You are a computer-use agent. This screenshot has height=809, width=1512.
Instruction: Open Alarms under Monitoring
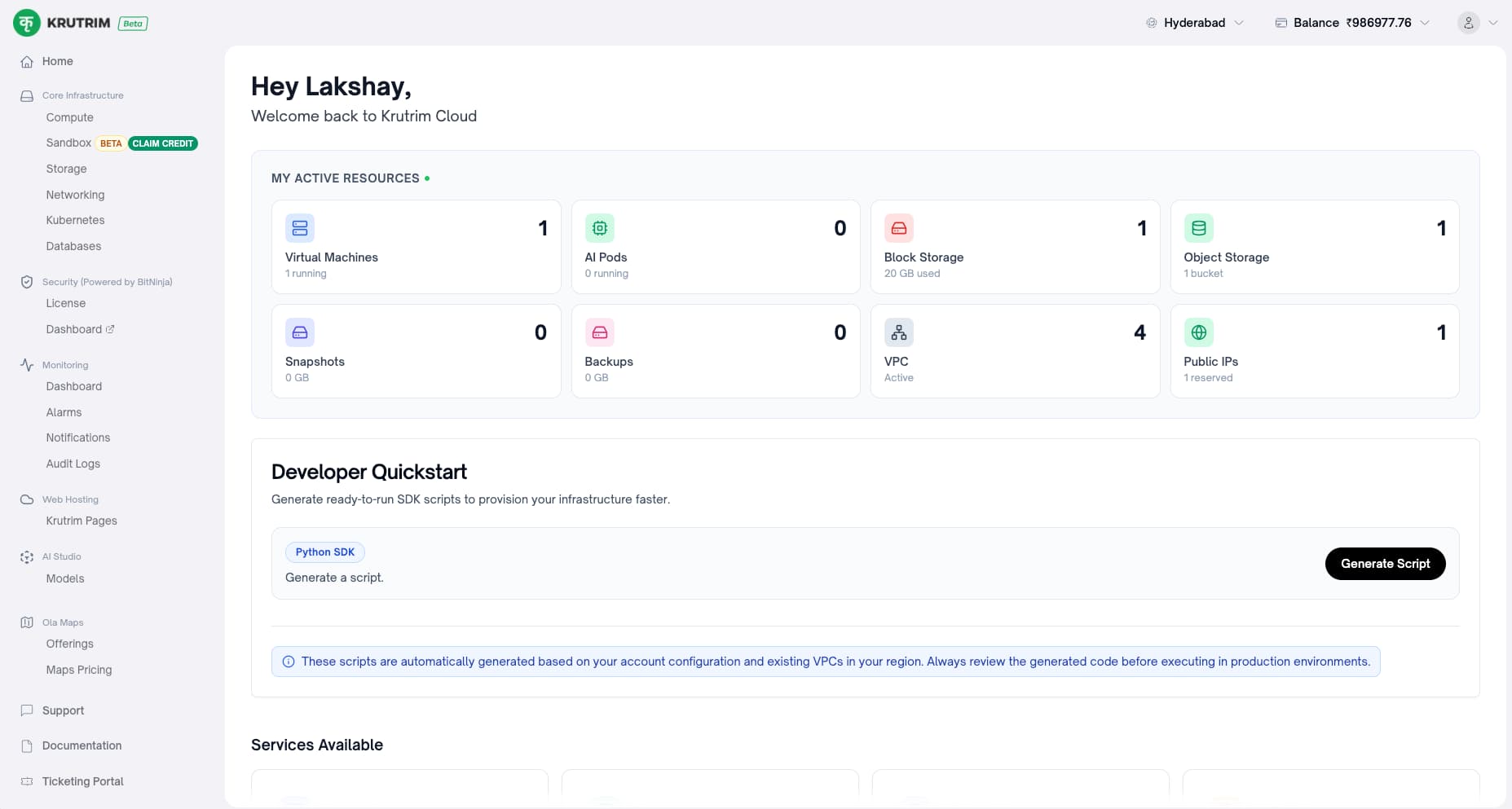[x=64, y=412]
